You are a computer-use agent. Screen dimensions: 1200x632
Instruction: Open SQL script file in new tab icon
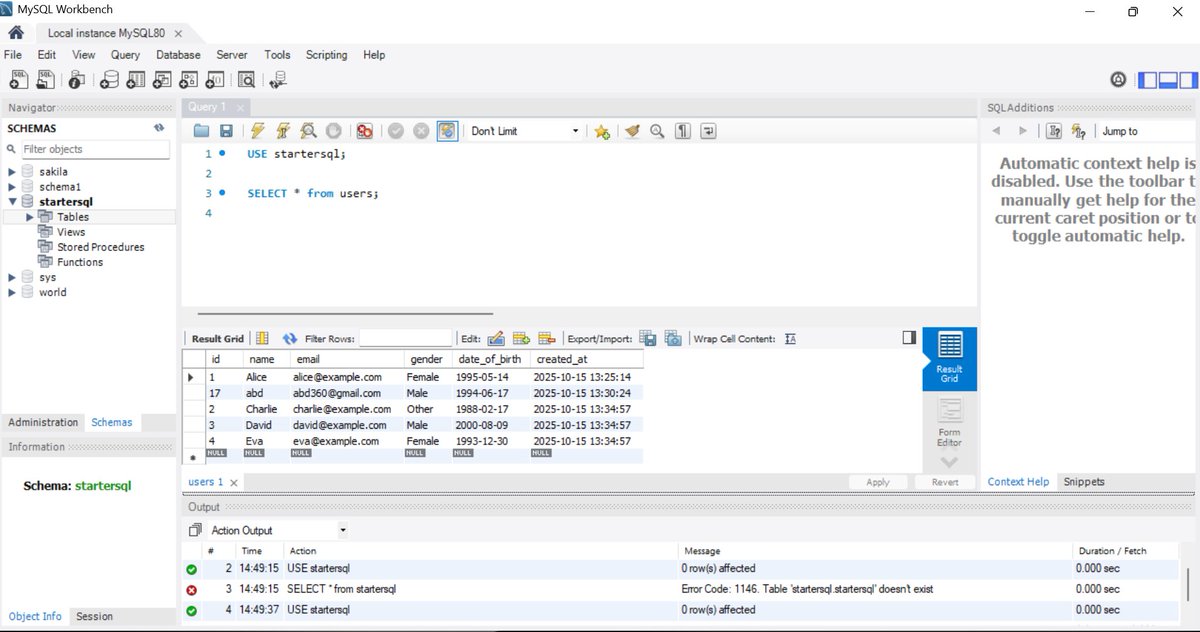[46, 80]
